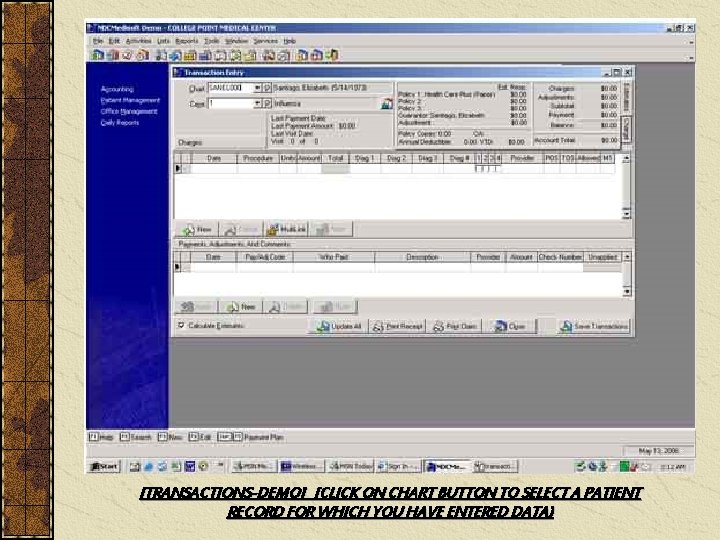Click Daily Reports in the sidebar
The image size is (720, 540).
(120, 122)
